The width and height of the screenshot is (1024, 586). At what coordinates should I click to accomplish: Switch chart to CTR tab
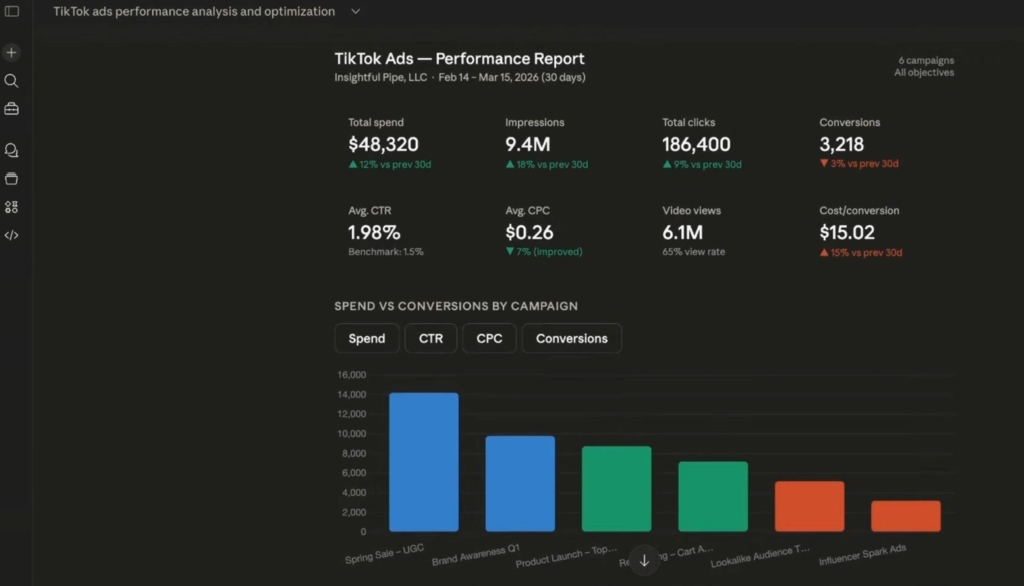tap(431, 338)
